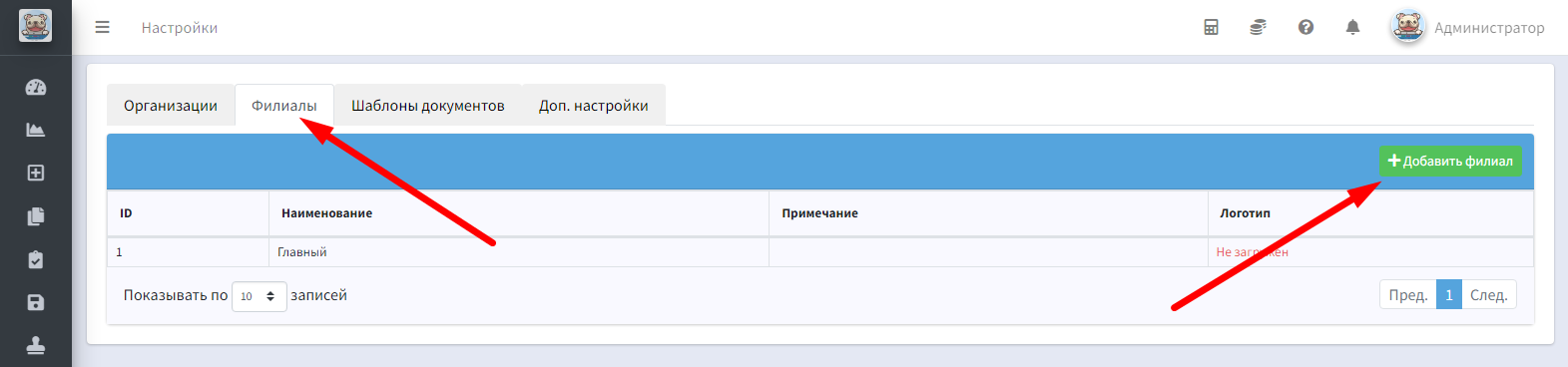1568x367 pixels.
Task: Go to next page with След.
Action: click(1488, 294)
